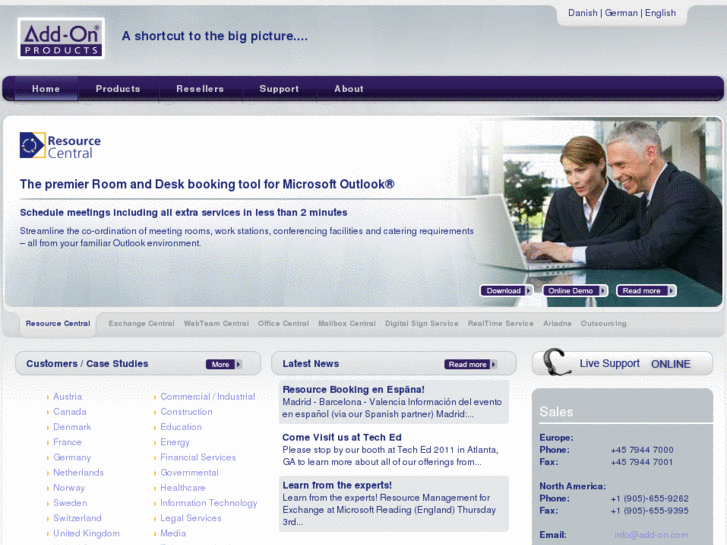The image size is (727, 545).
Task: Open the Support menu
Action: [x=279, y=89]
